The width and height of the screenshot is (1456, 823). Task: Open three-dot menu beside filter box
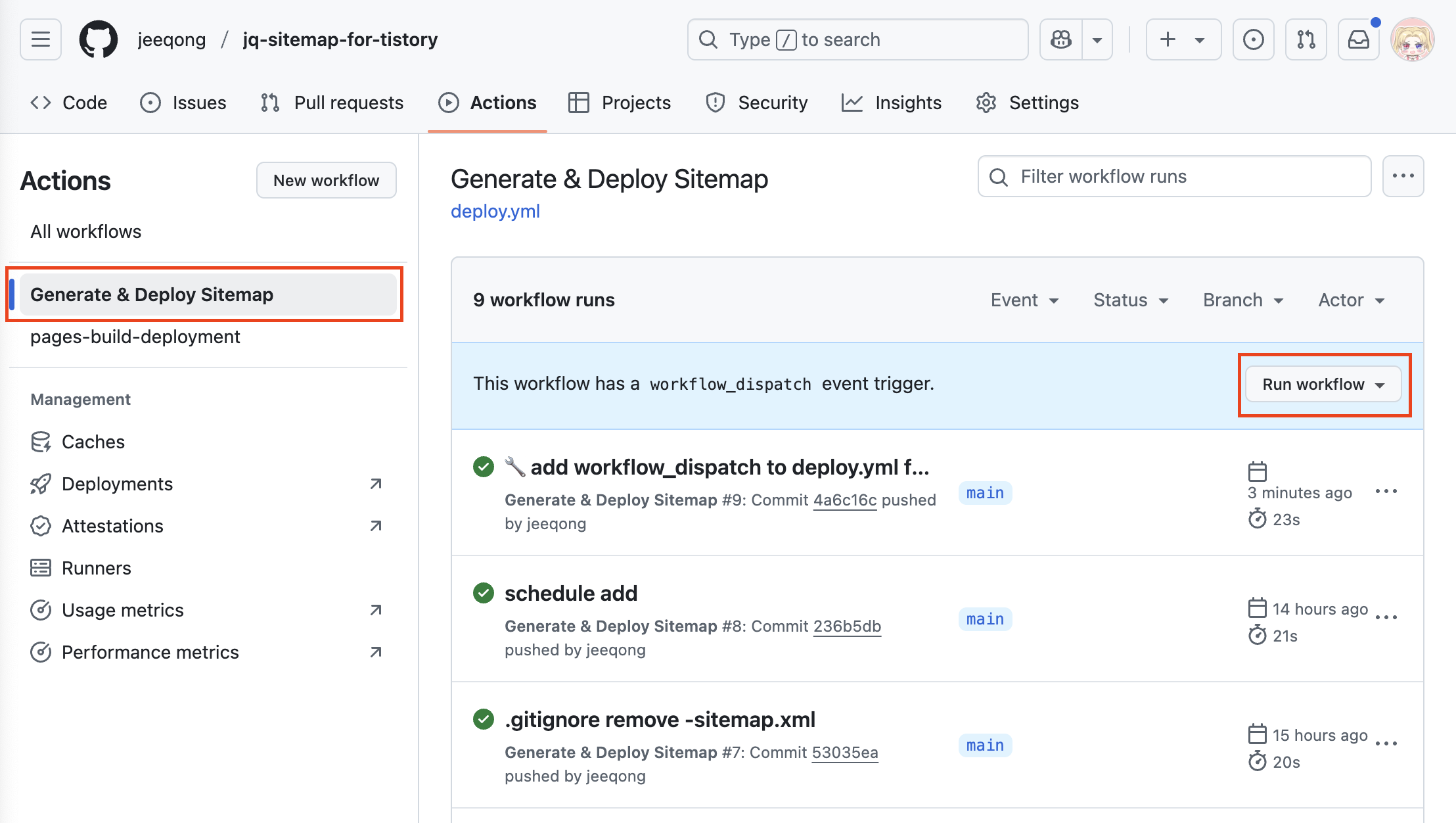coord(1403,176)
